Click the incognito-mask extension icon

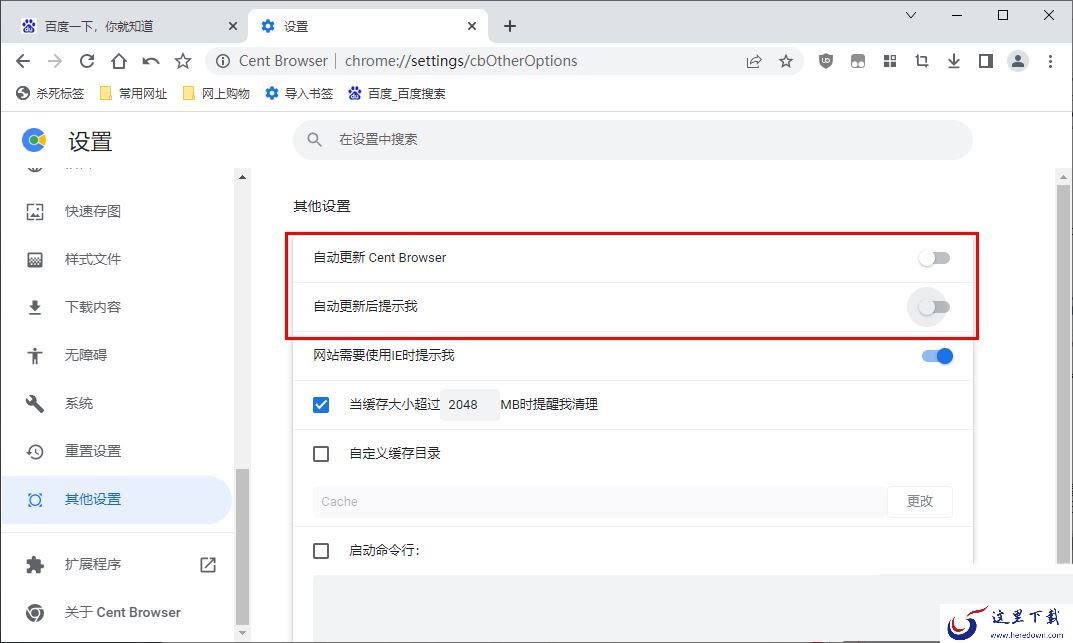(857, 61)
